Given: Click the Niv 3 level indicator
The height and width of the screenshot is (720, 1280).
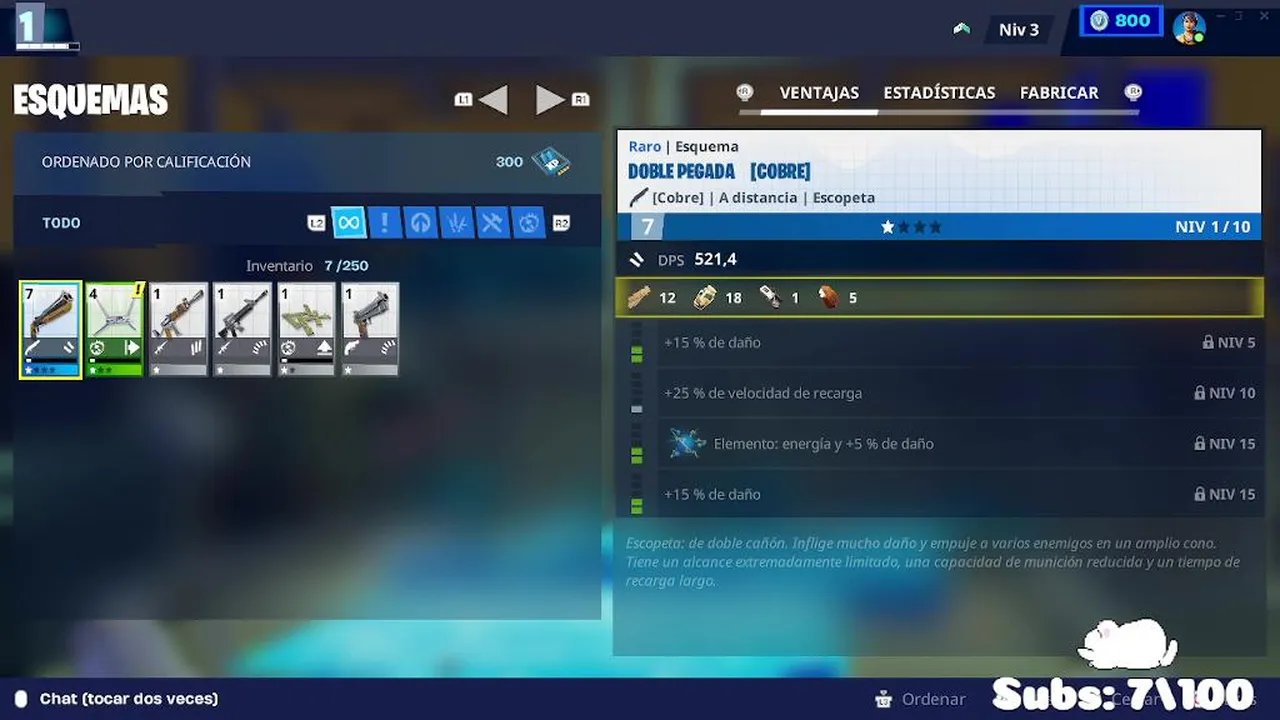Looking at the screenshot, I should click(1019, 30).
